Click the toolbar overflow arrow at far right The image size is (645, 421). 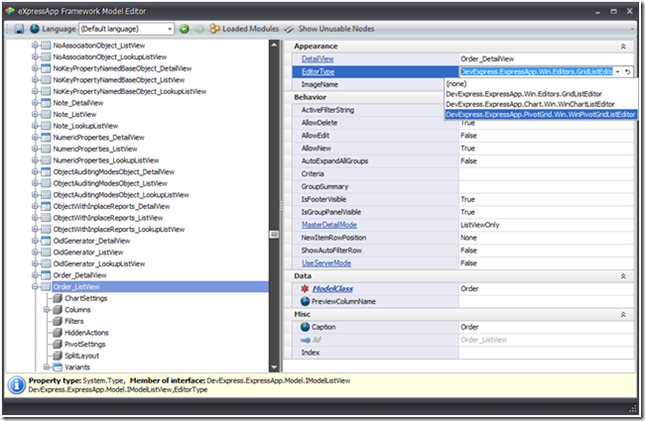pos(632,29)
